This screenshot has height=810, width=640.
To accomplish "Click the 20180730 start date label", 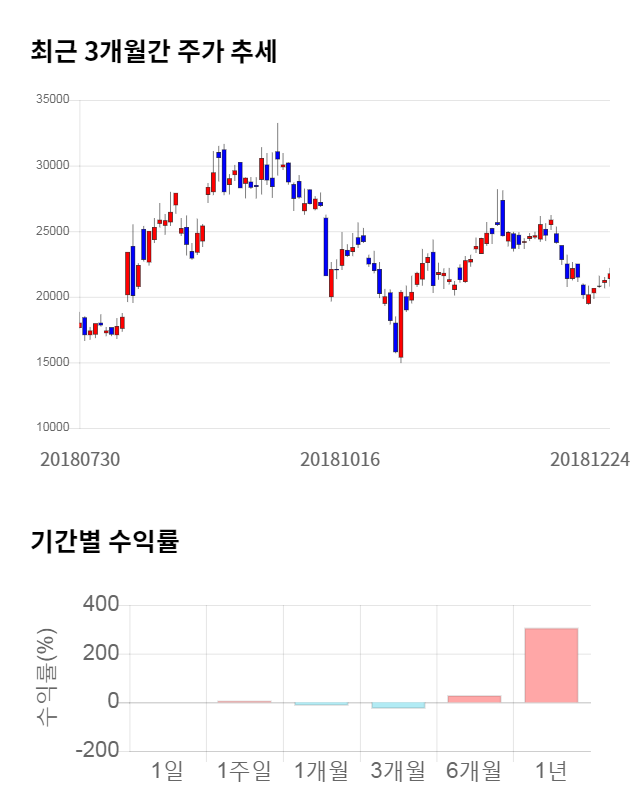I will point(80,459).
